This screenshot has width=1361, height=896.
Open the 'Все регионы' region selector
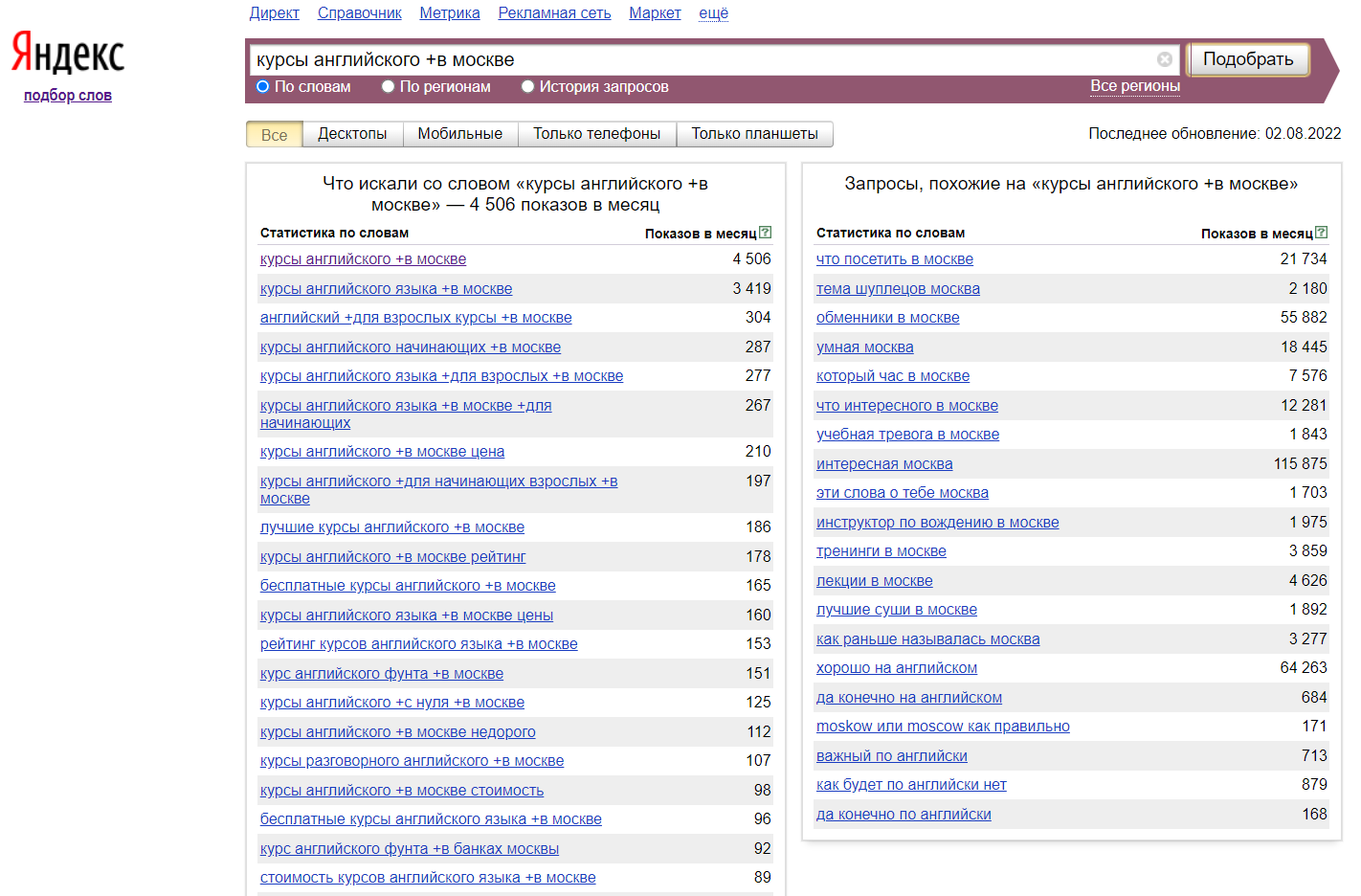[1134, 86]
